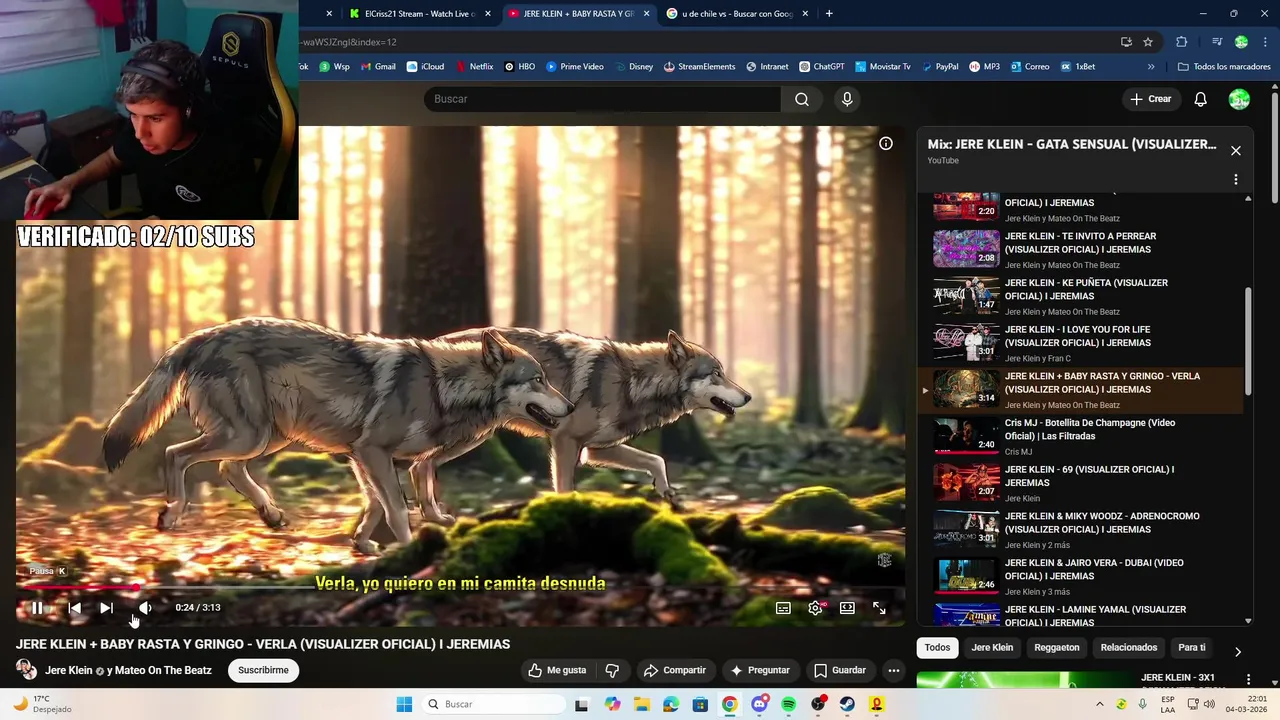Open Discord from the taskbar

click(x=759, y=704)
